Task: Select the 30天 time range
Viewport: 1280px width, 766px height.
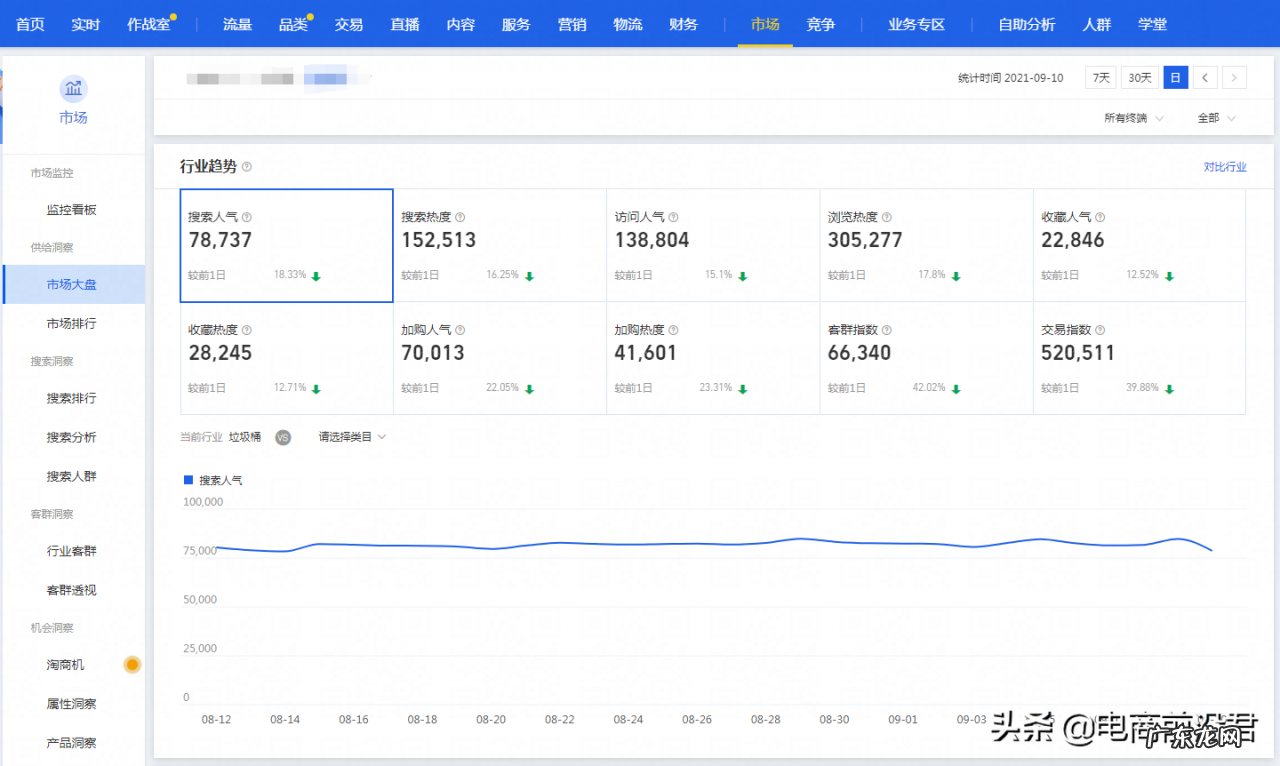Action: click(1139, 77)
